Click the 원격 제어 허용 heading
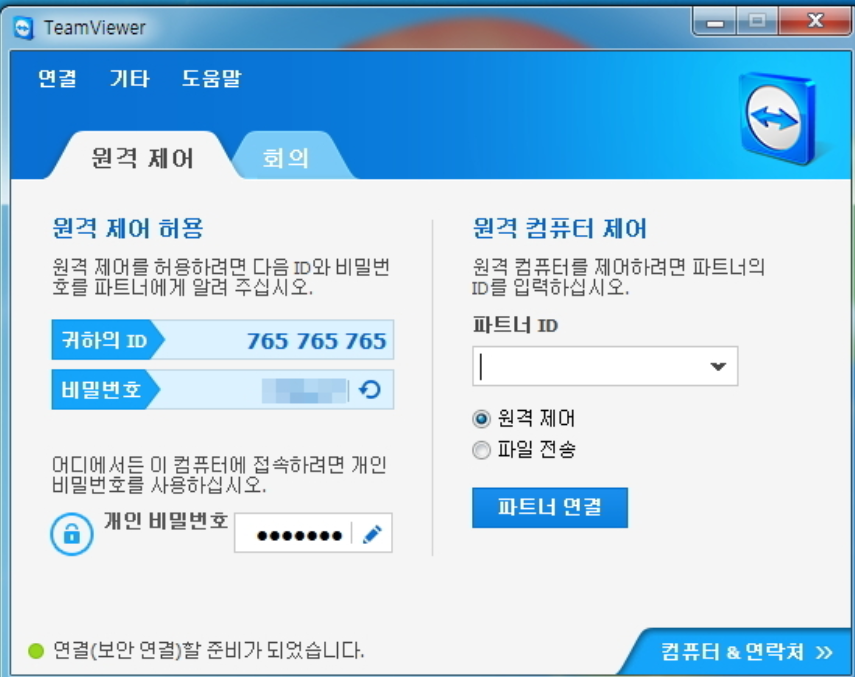The height and width of the screenshot is (677, 855). click(x=128, y=228)
